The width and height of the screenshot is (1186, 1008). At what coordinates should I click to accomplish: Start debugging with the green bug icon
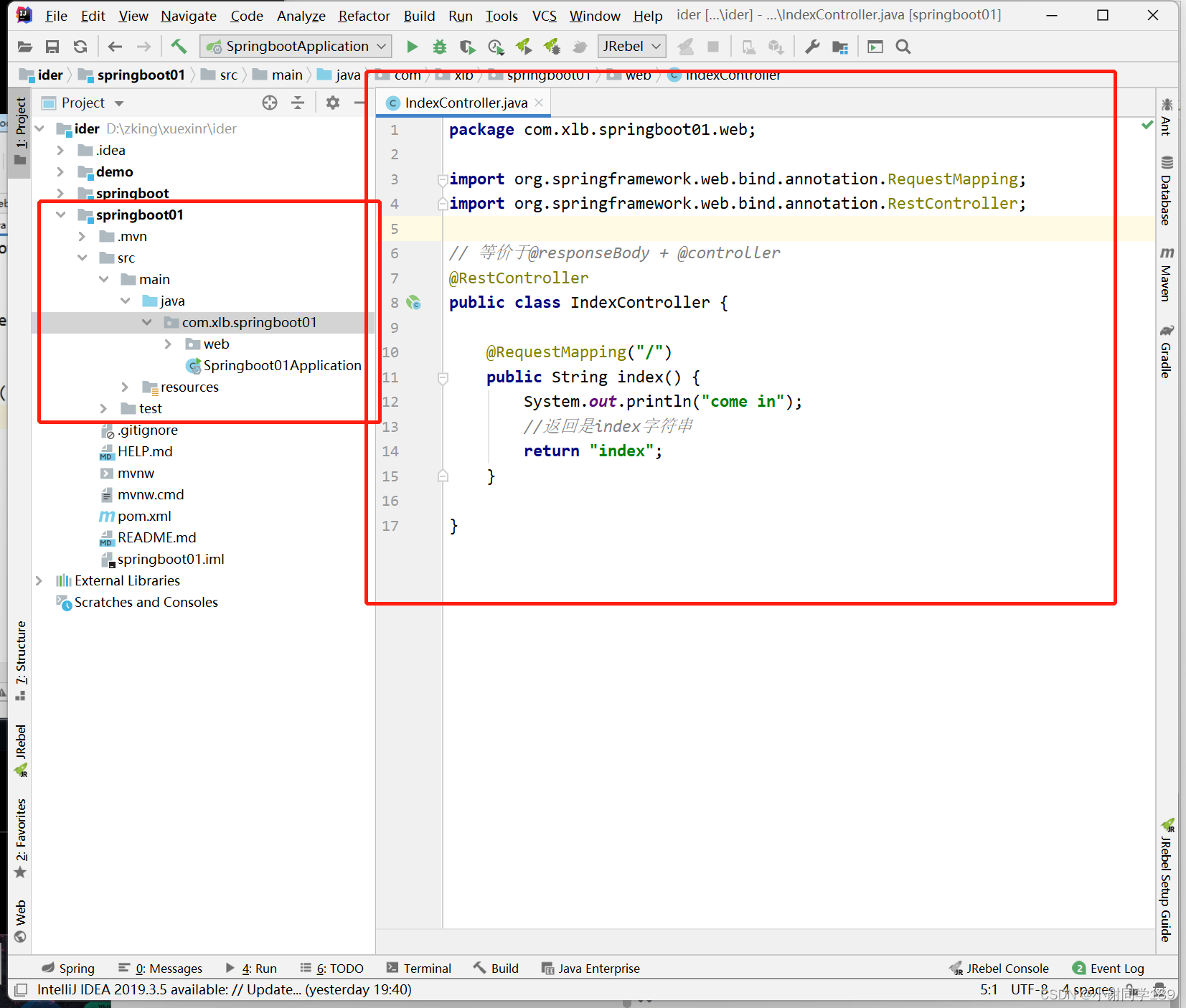pyautogui.click(x=440, y=47)
